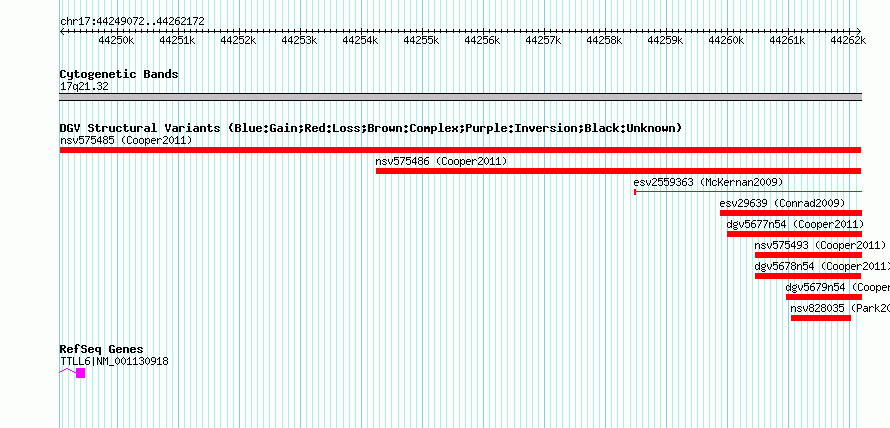Select the Cytogenetic Bands track title
This screenshot has width=890, height=428.
point(119,74)
